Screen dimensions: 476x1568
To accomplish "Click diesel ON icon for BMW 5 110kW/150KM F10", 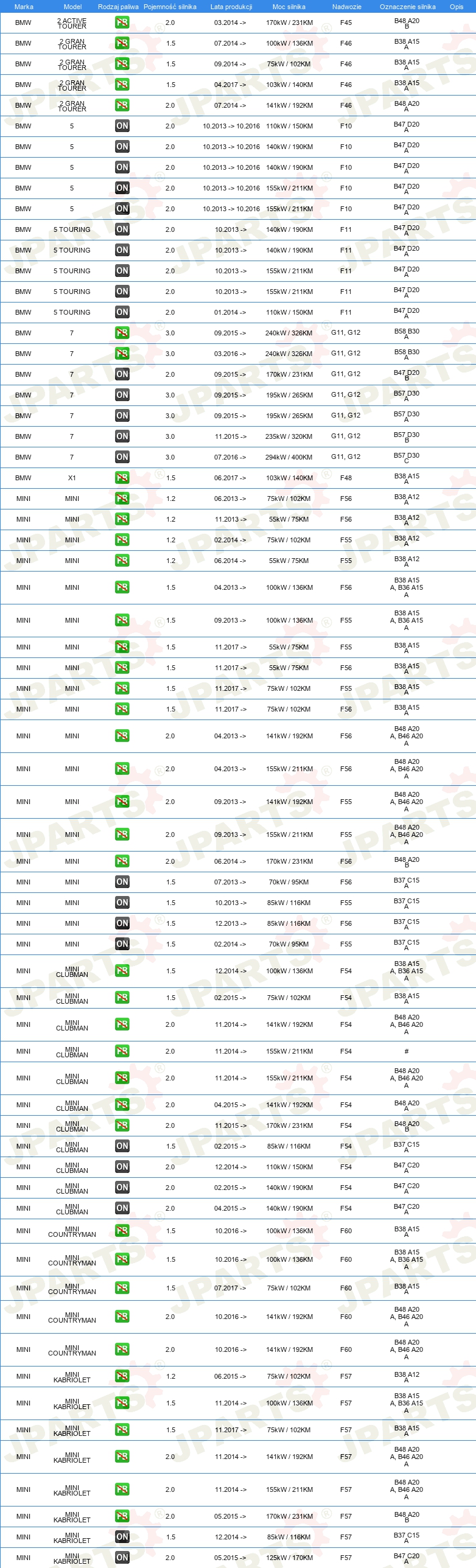I will pos(122,126).
